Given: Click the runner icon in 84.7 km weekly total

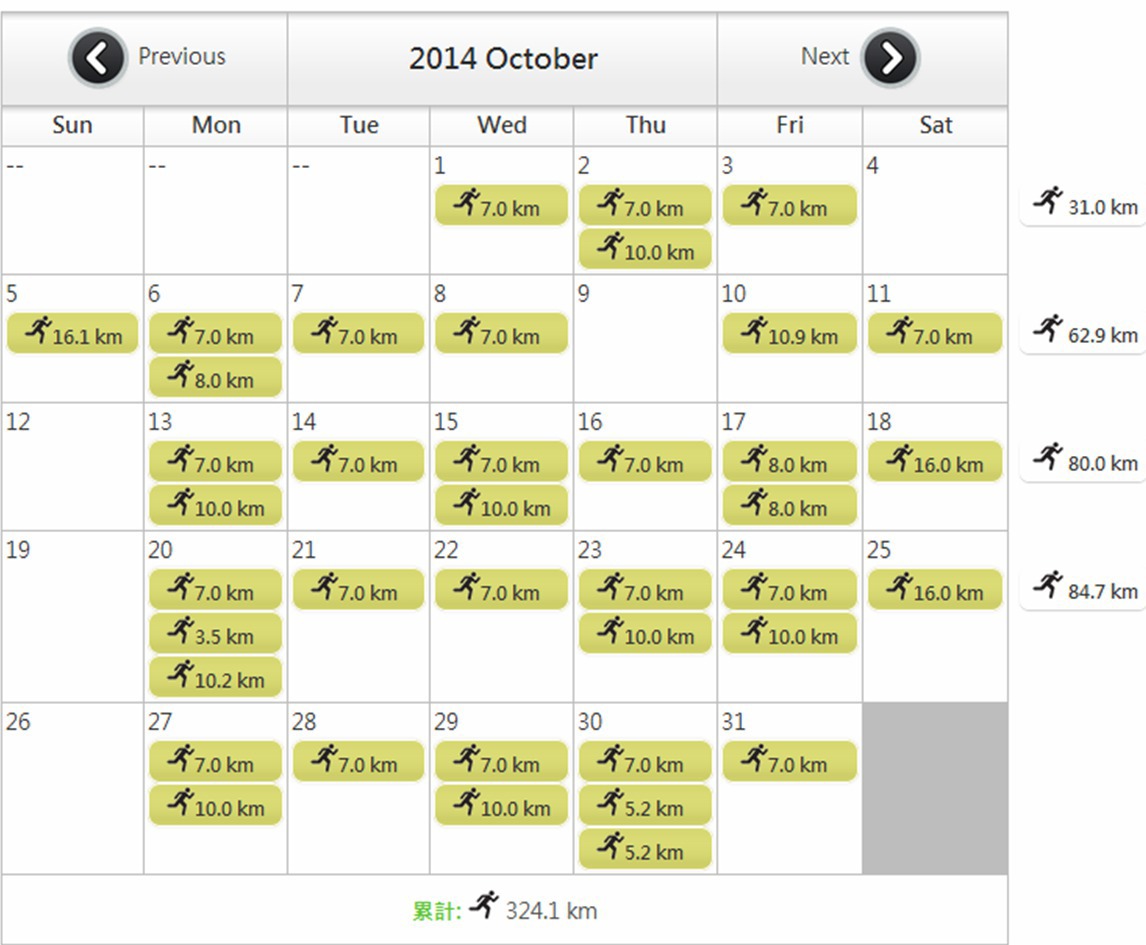Looking at the screenshot, I should coord(1048,584).
